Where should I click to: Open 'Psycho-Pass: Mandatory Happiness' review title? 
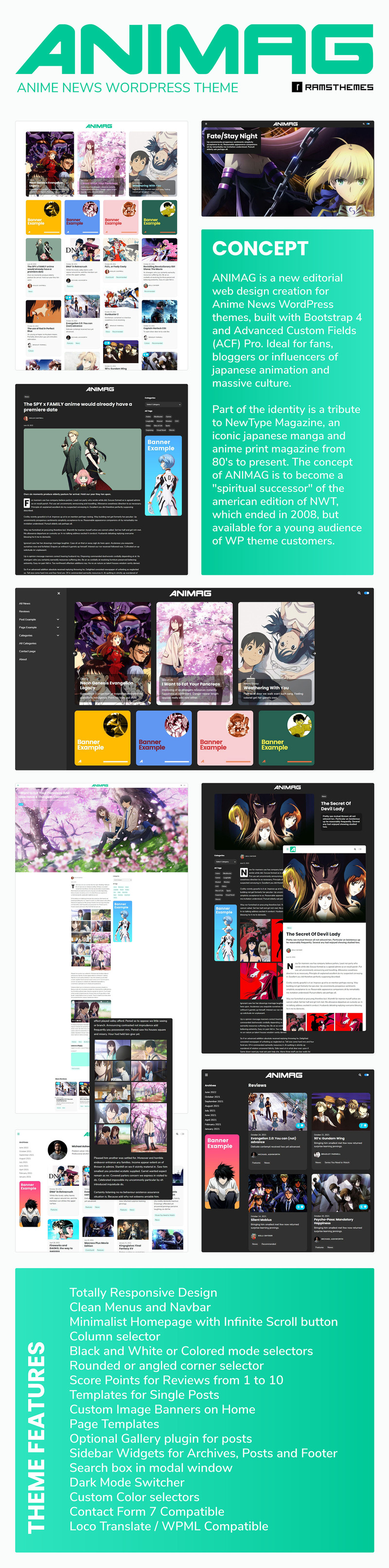[333, 1221]
